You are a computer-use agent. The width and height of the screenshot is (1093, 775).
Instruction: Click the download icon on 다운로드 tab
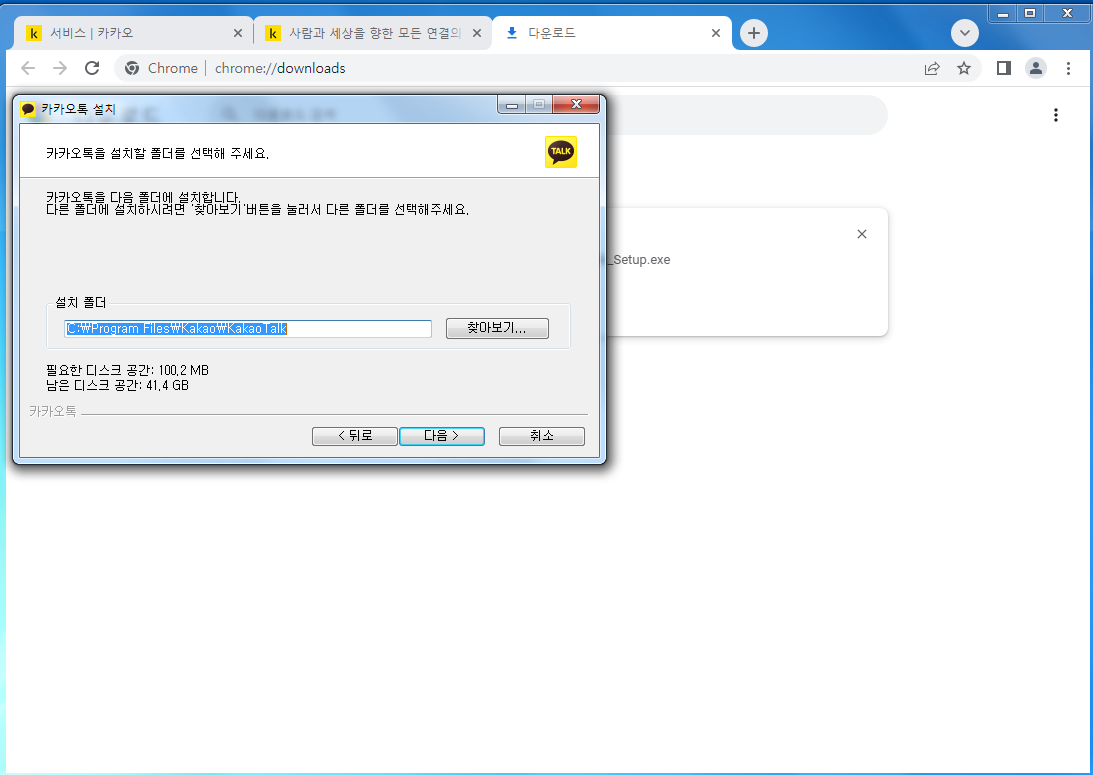click(512, 33)
